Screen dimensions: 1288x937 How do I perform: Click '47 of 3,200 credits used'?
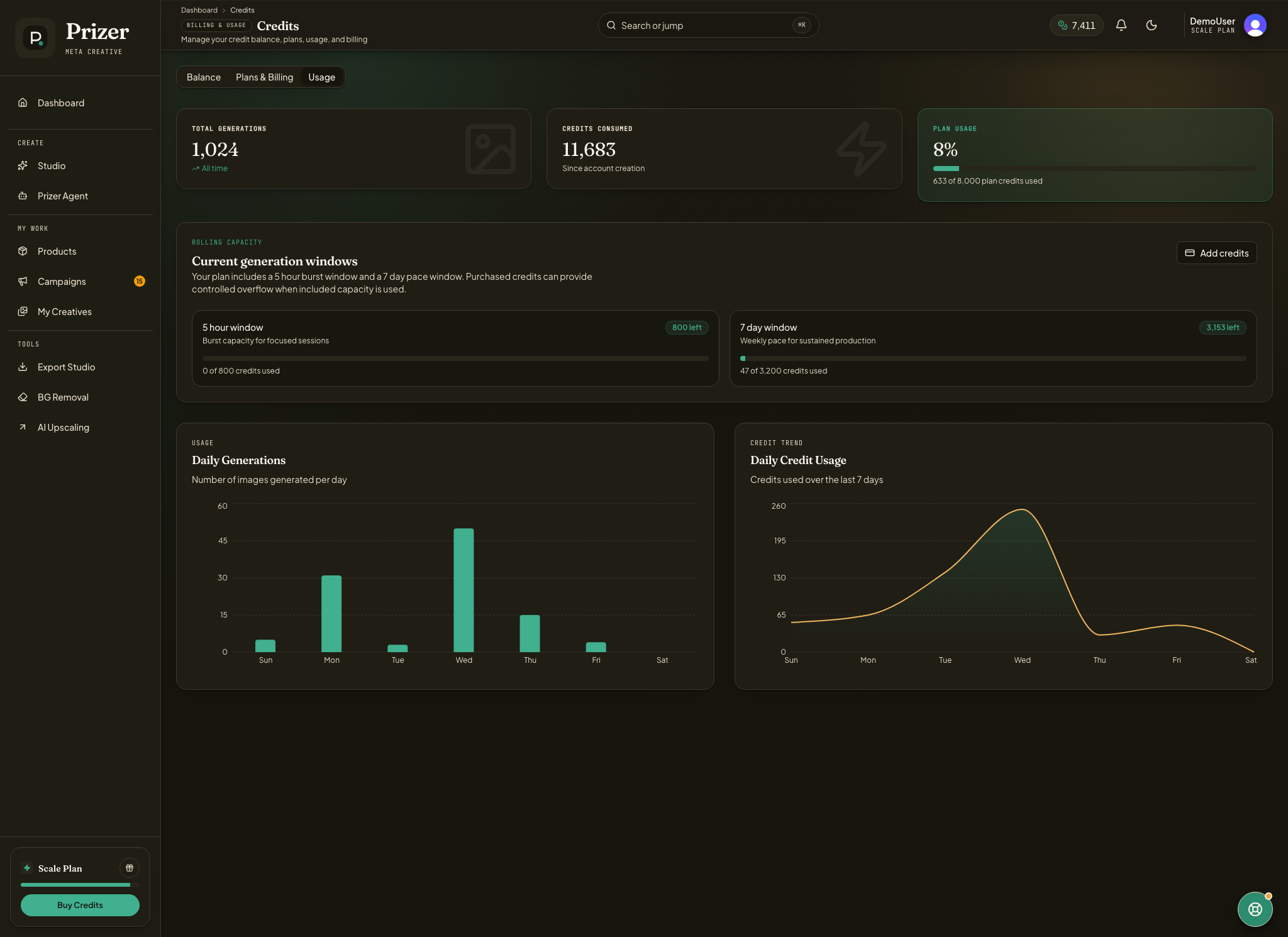click(784, 371)
